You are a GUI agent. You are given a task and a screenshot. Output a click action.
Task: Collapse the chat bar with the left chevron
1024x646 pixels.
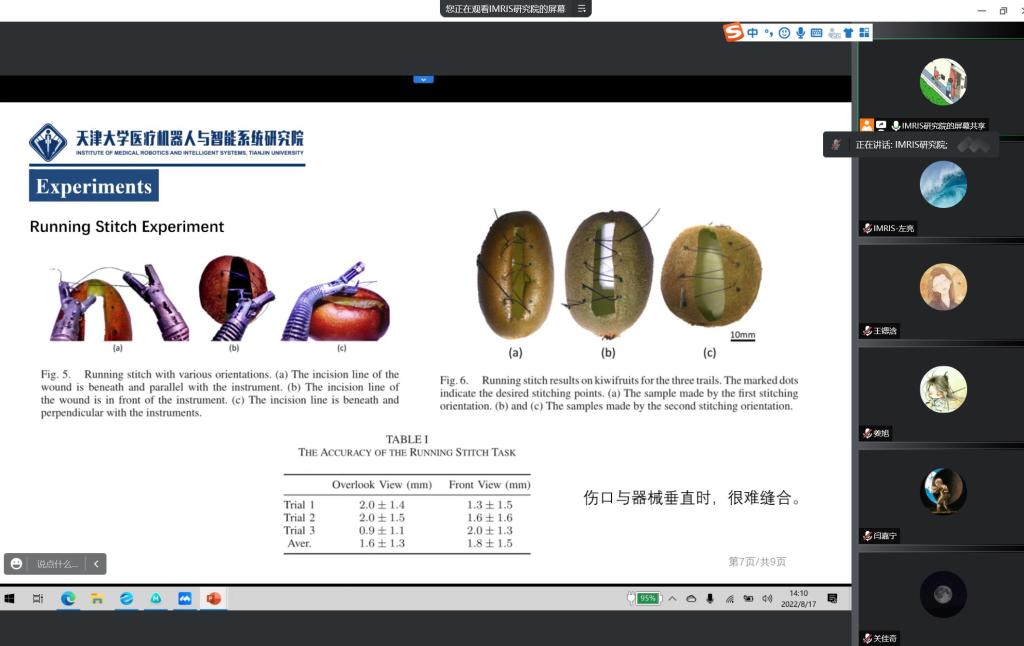coord(96,564)
